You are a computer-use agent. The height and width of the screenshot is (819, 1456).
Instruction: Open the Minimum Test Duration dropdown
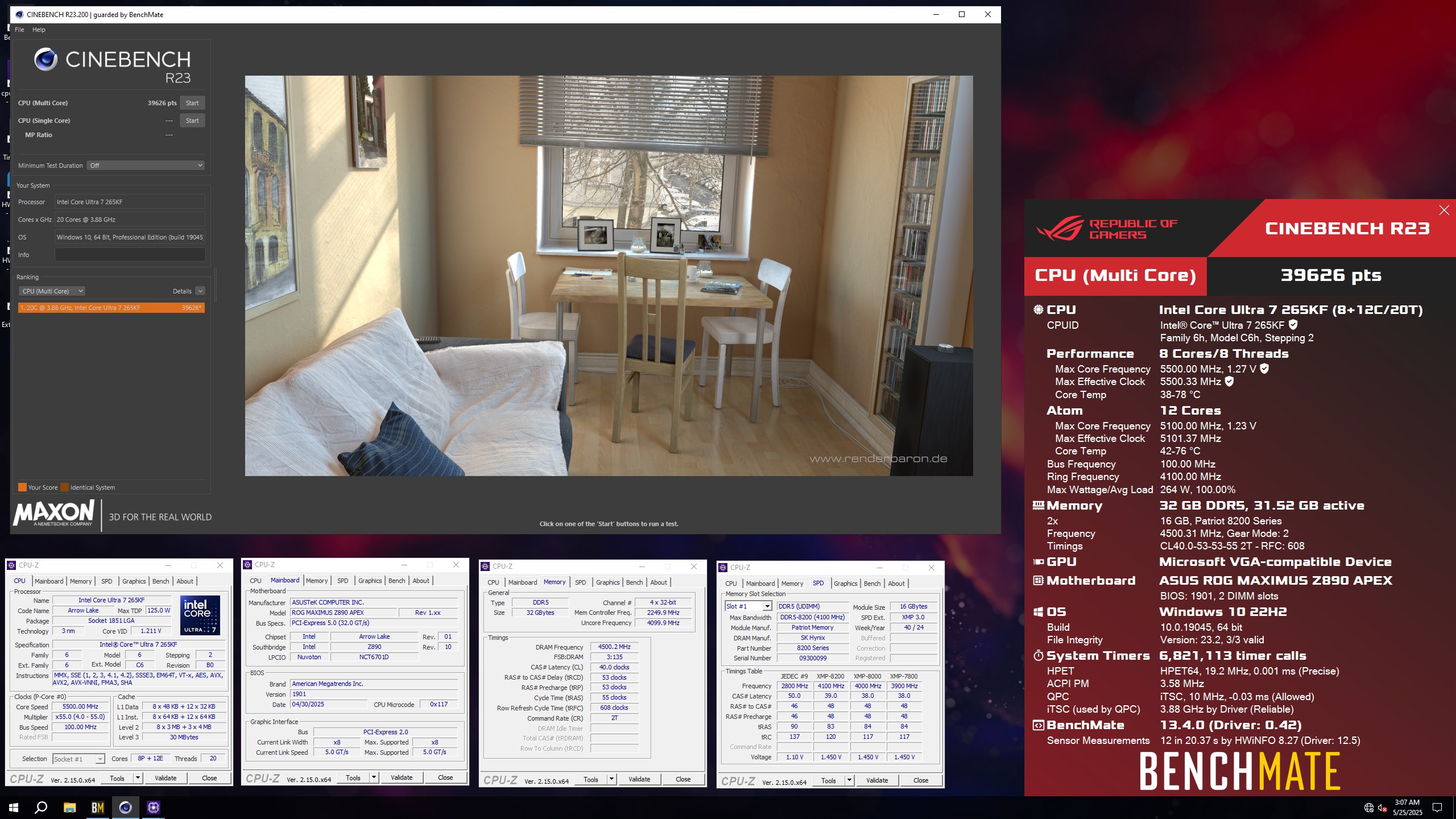coord(146,166)
